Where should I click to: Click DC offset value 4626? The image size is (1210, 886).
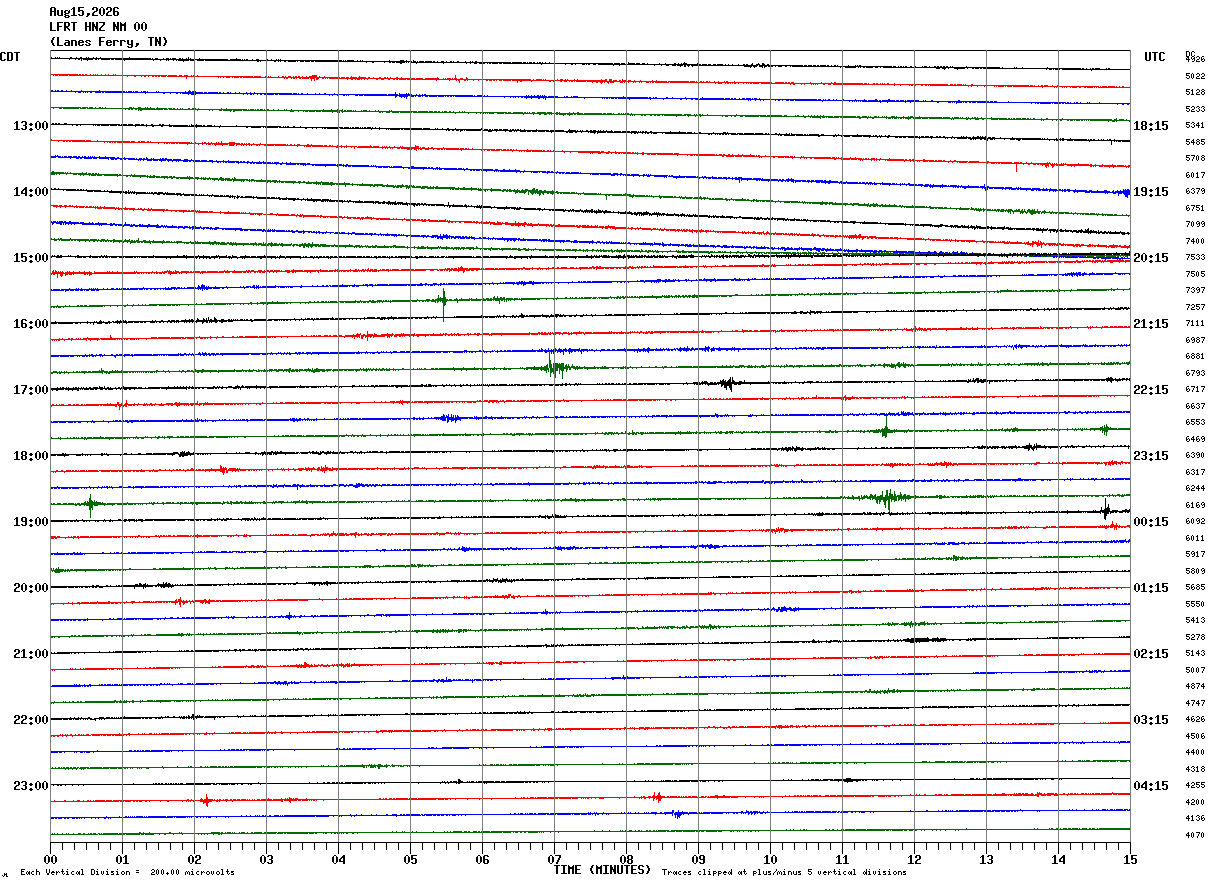(1195, 720)
